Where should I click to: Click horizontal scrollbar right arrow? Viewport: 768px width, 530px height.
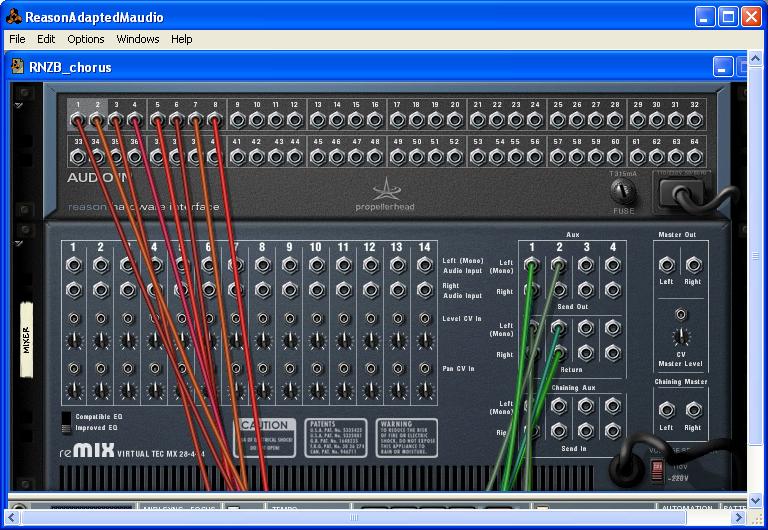(x=740, y=517)
